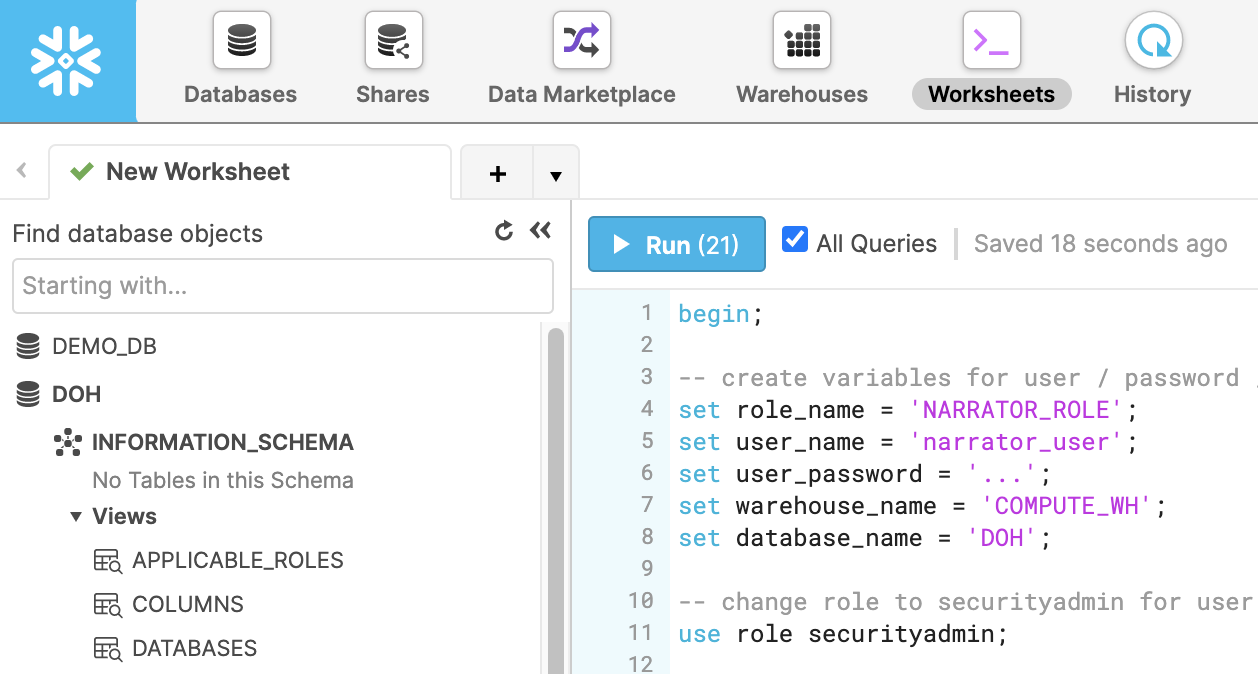
Task: Toggle the All Queries checkbox
Action: pyautogui.click(x=795, y=240)
